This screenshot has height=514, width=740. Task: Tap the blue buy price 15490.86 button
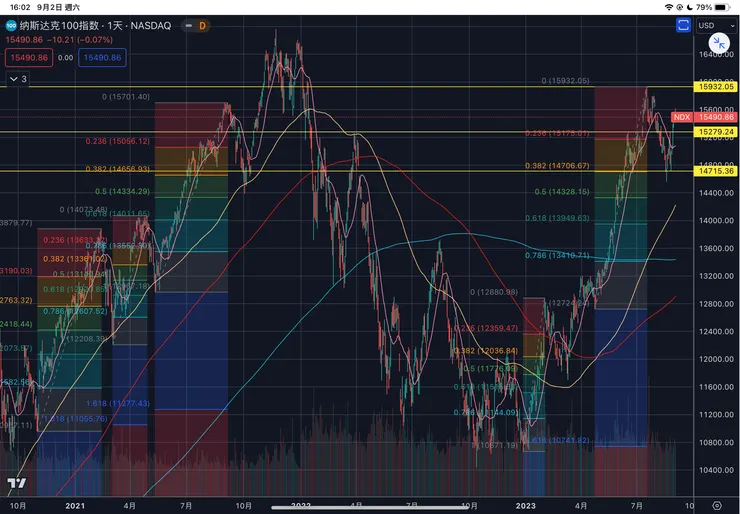pyautogui.click(x=102, y=58)
